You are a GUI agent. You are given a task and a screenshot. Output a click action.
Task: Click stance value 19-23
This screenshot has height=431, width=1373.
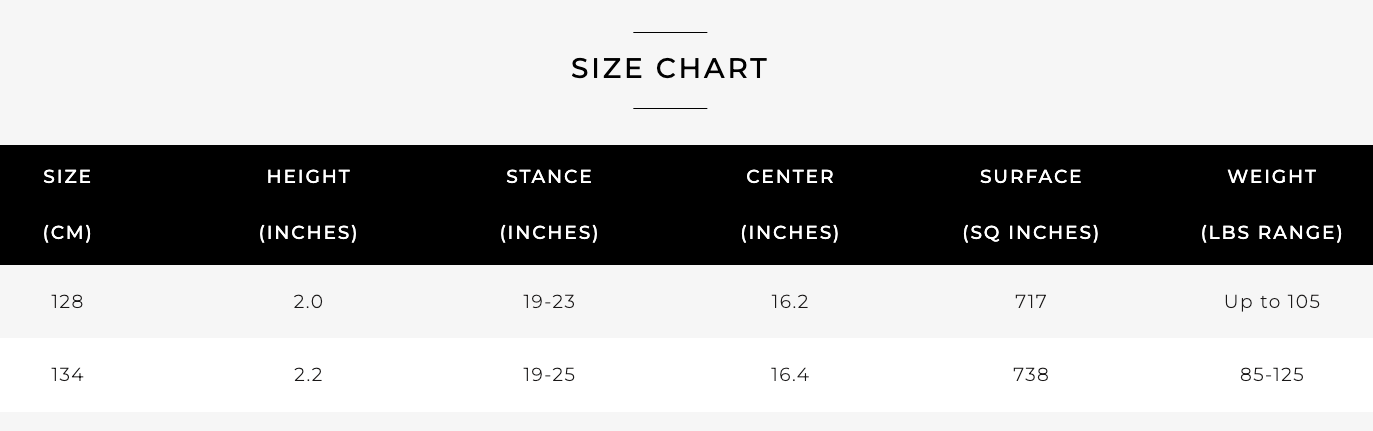click(x=549, y=302)
